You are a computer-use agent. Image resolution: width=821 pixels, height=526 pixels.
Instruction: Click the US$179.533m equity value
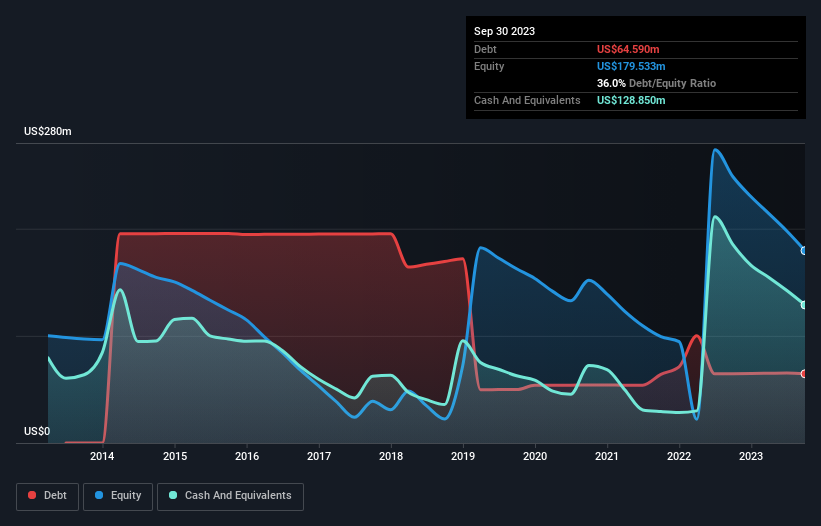pyautogui.click(x=631, y=66)
